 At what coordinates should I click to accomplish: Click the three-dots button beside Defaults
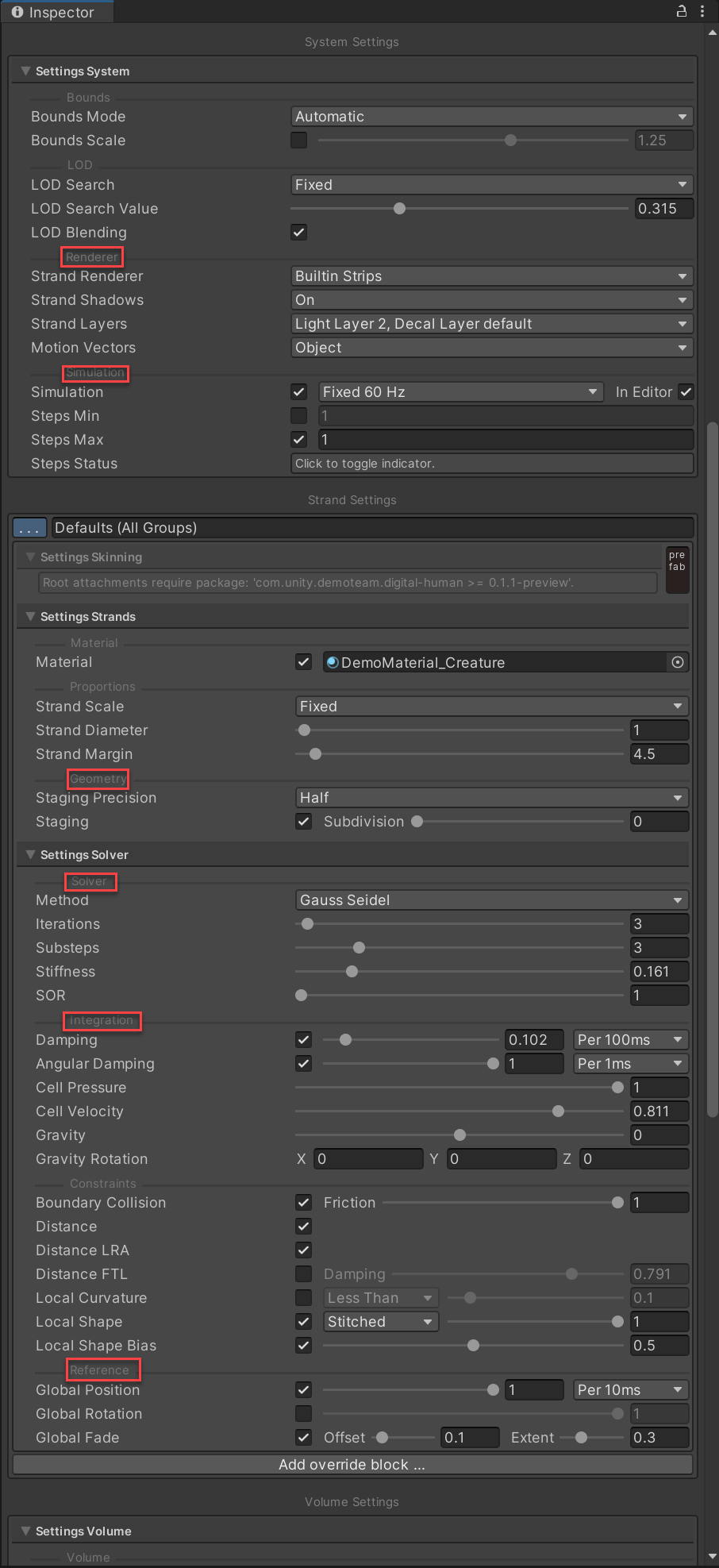tap(29, 528)
